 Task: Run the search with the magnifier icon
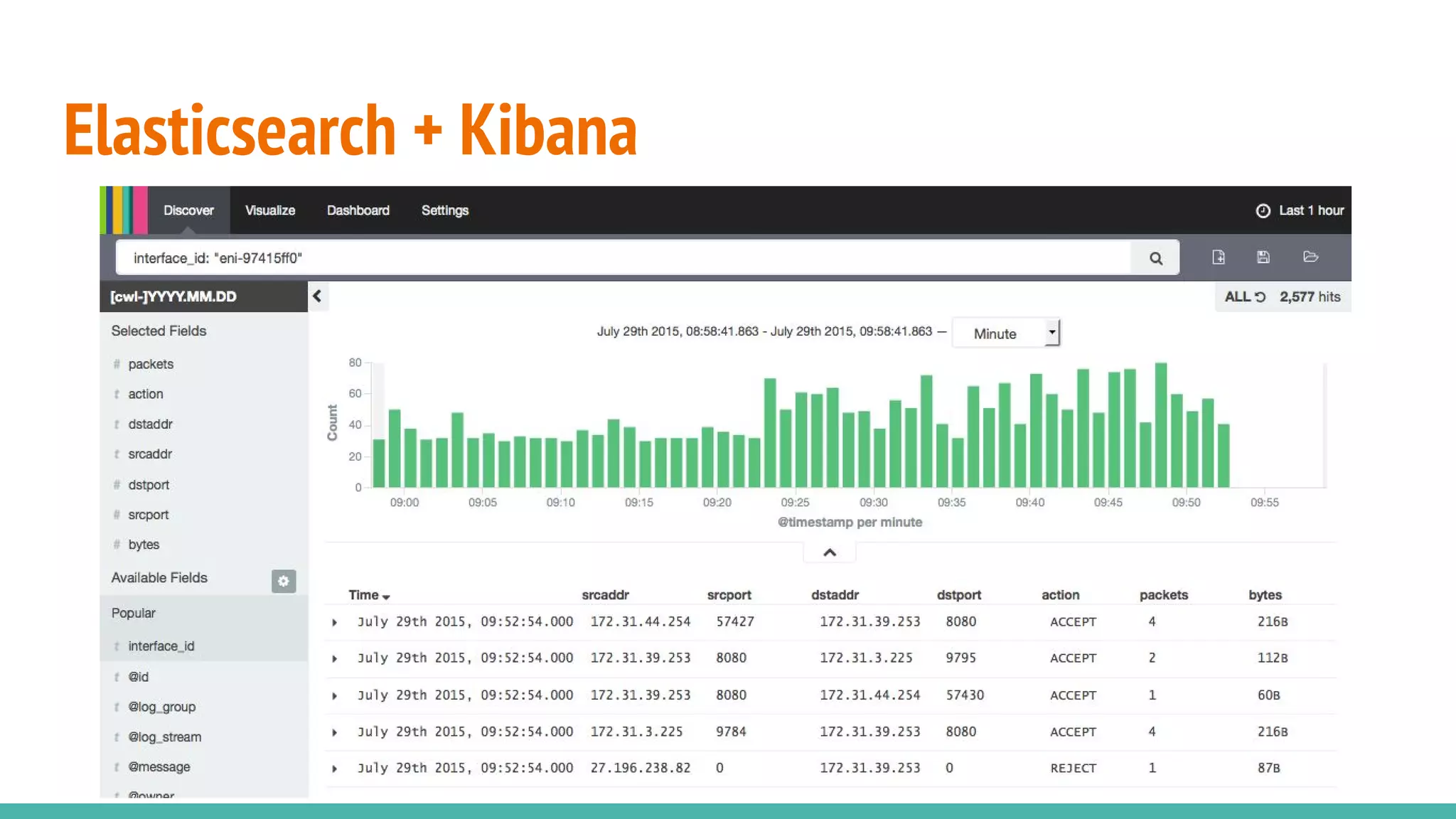point(1156,258)
